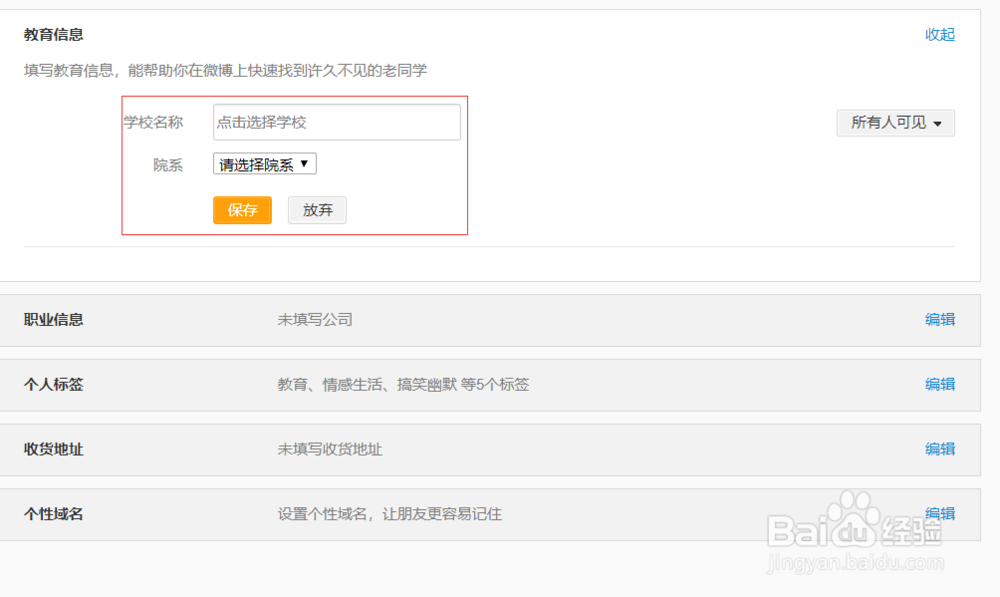Click the 教育信息 section title
This screenshot has height=597, width=1000.
click(x=54, y=34)
